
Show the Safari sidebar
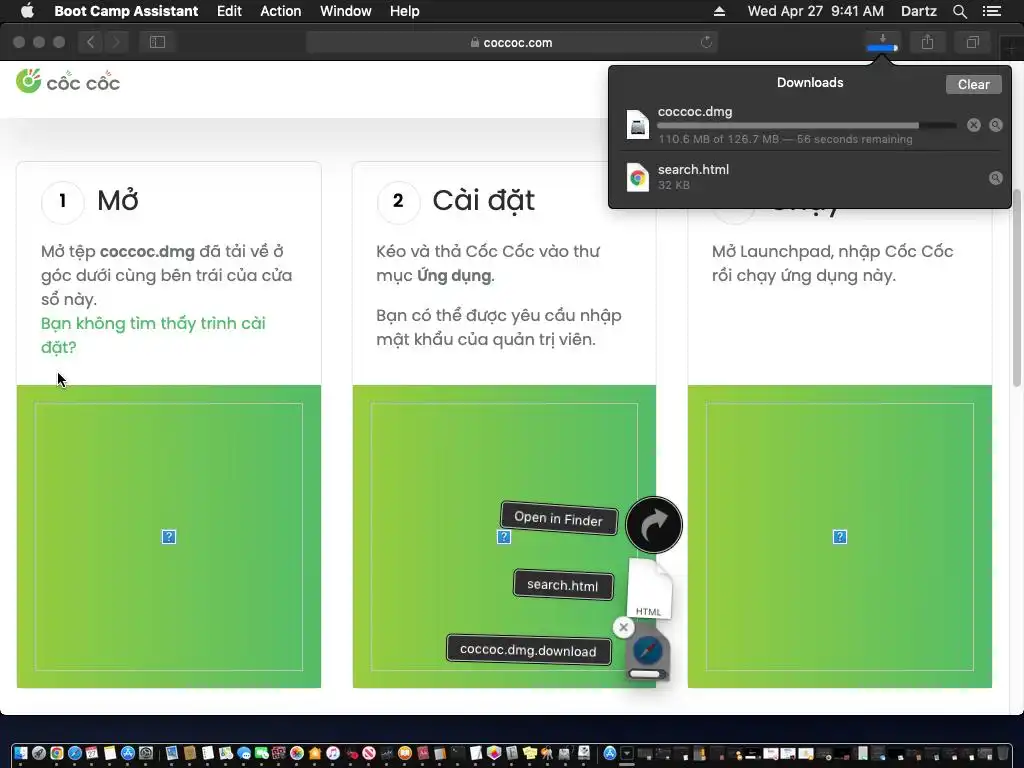(157, 42)
